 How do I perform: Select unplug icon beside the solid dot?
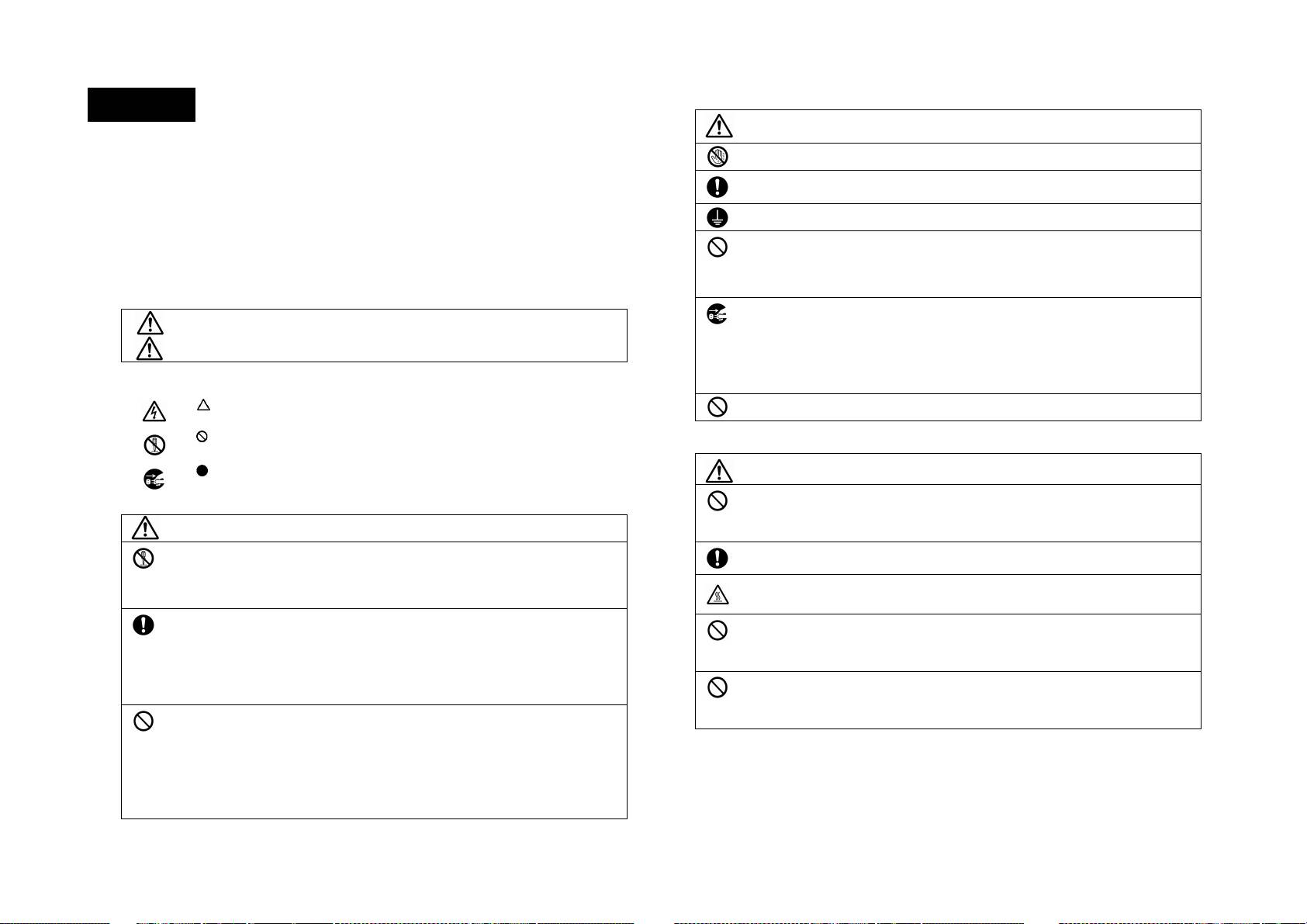pos(154,480)
